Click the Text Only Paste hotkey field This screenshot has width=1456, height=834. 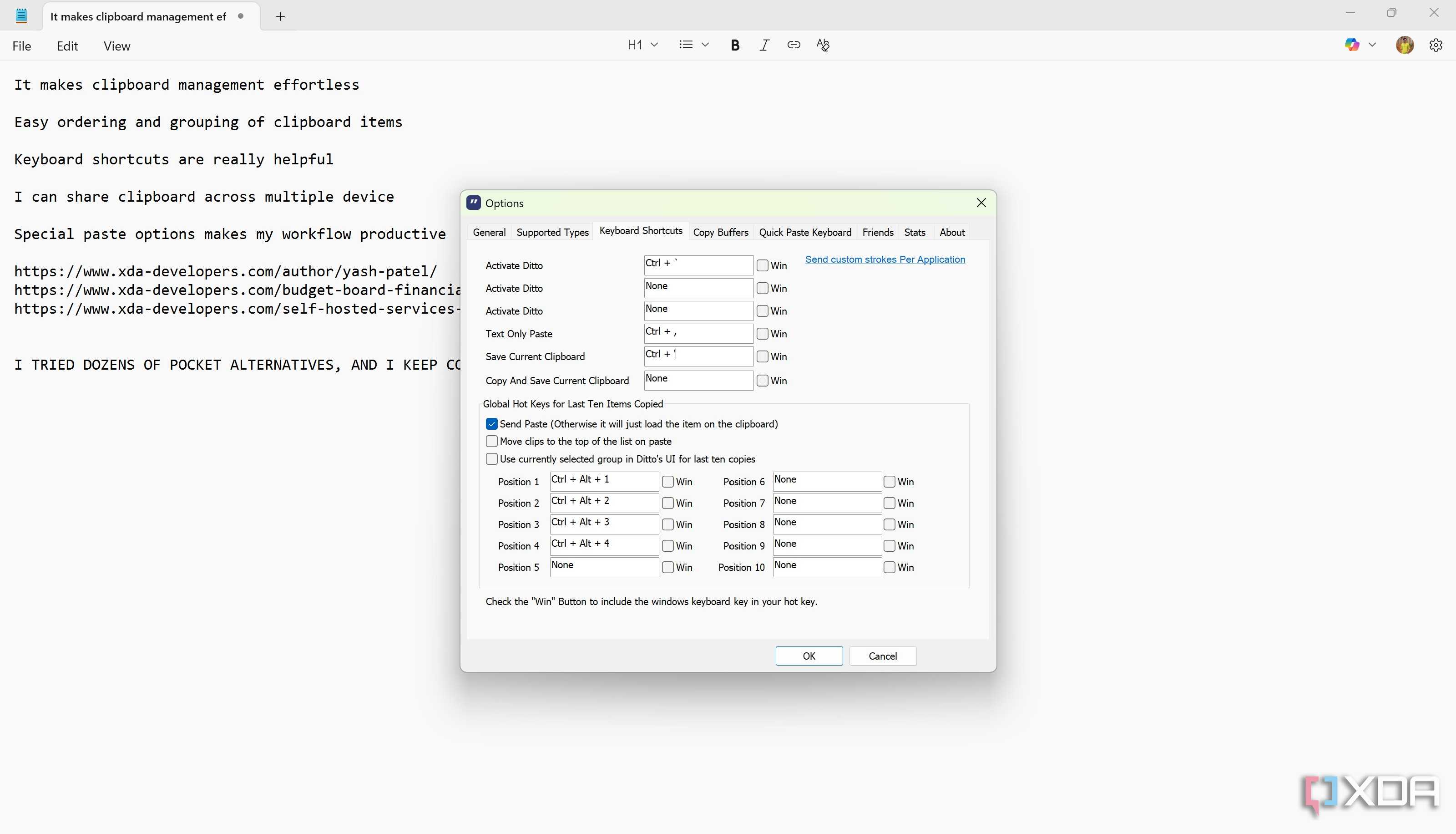pyautogui.click(x=698, y=334)
